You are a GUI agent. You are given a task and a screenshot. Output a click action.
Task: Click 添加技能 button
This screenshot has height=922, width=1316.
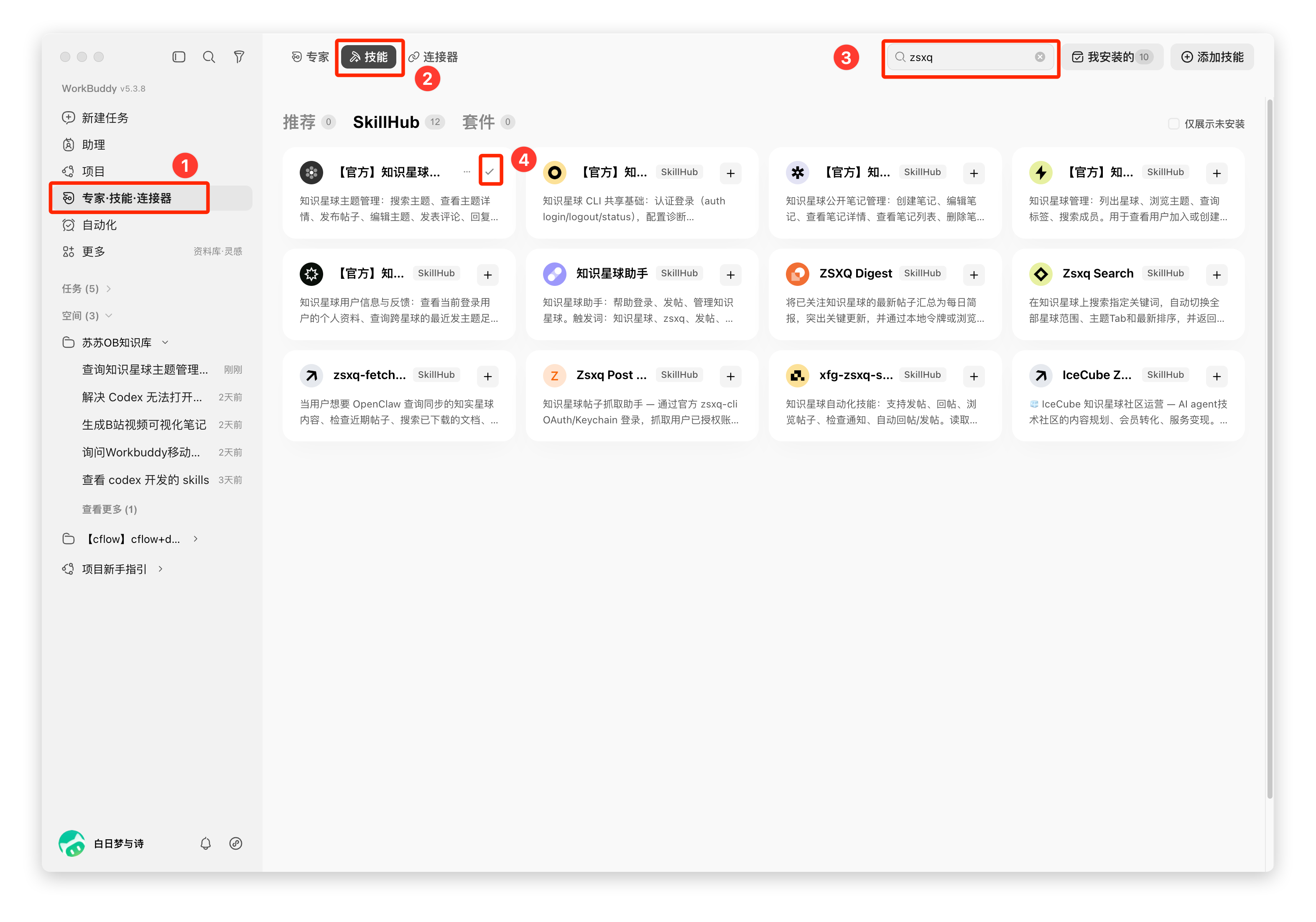click(1211, 57)
